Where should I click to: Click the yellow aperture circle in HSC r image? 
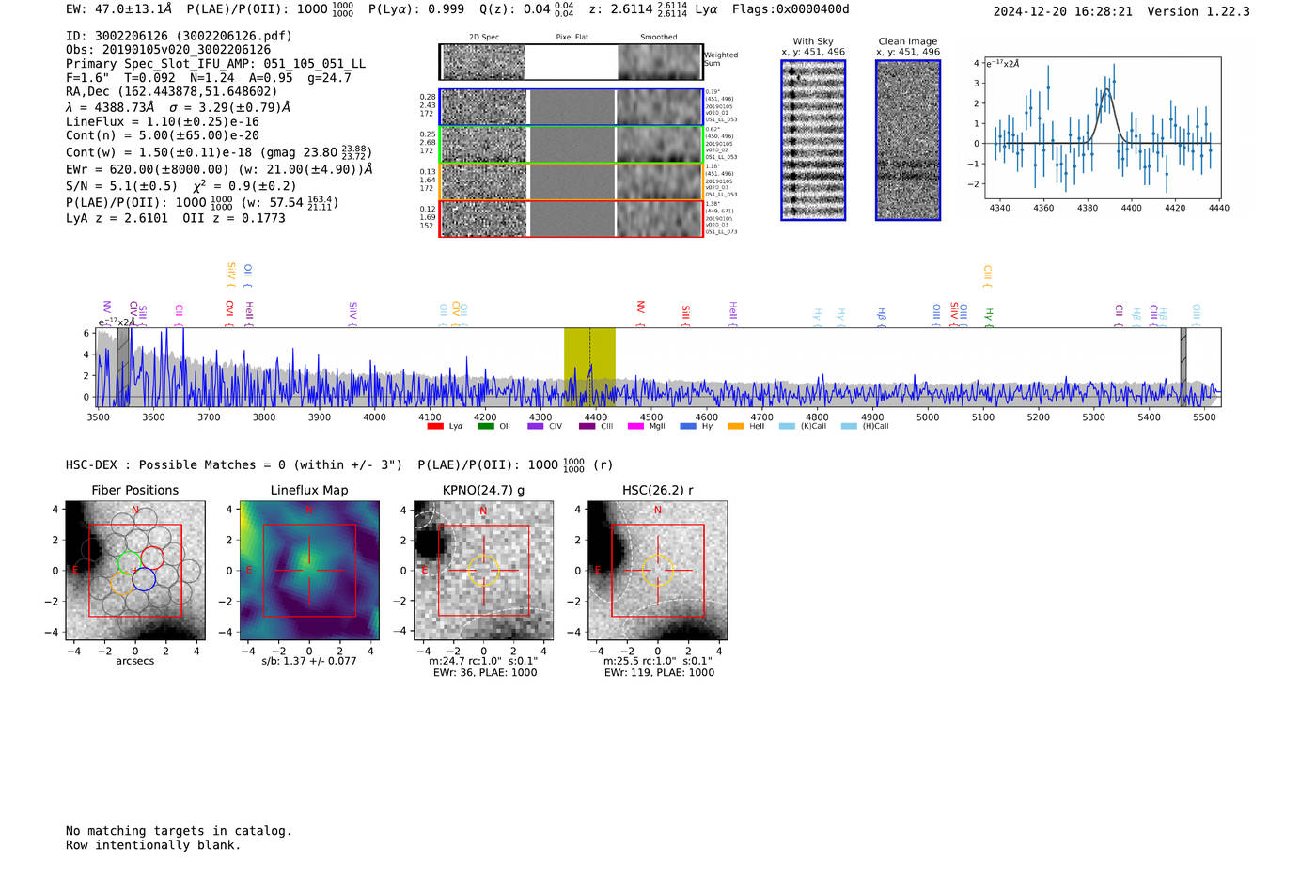click(657, 571)
